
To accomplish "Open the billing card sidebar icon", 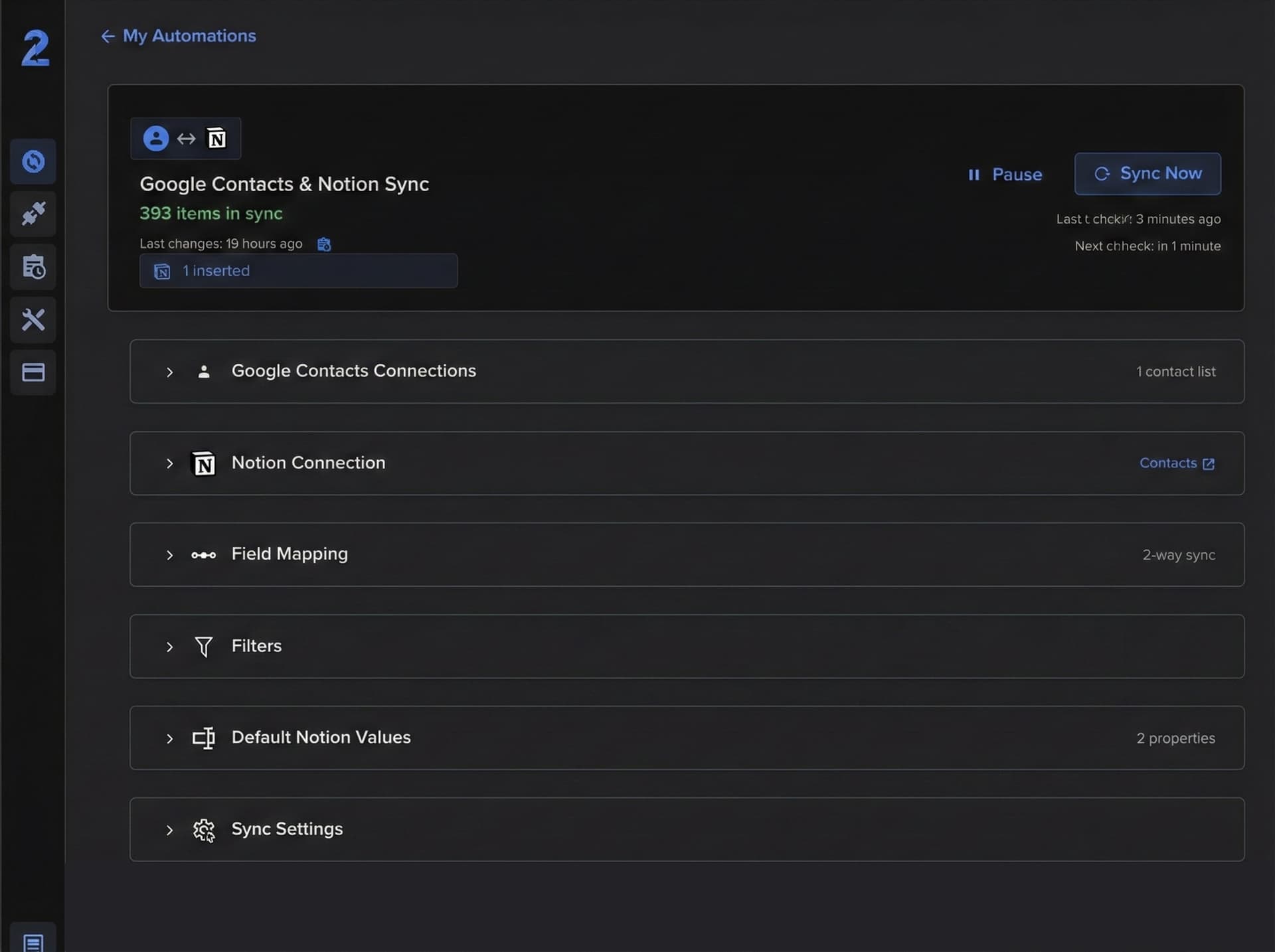I will pyautogui.click(x=33, y=372).
